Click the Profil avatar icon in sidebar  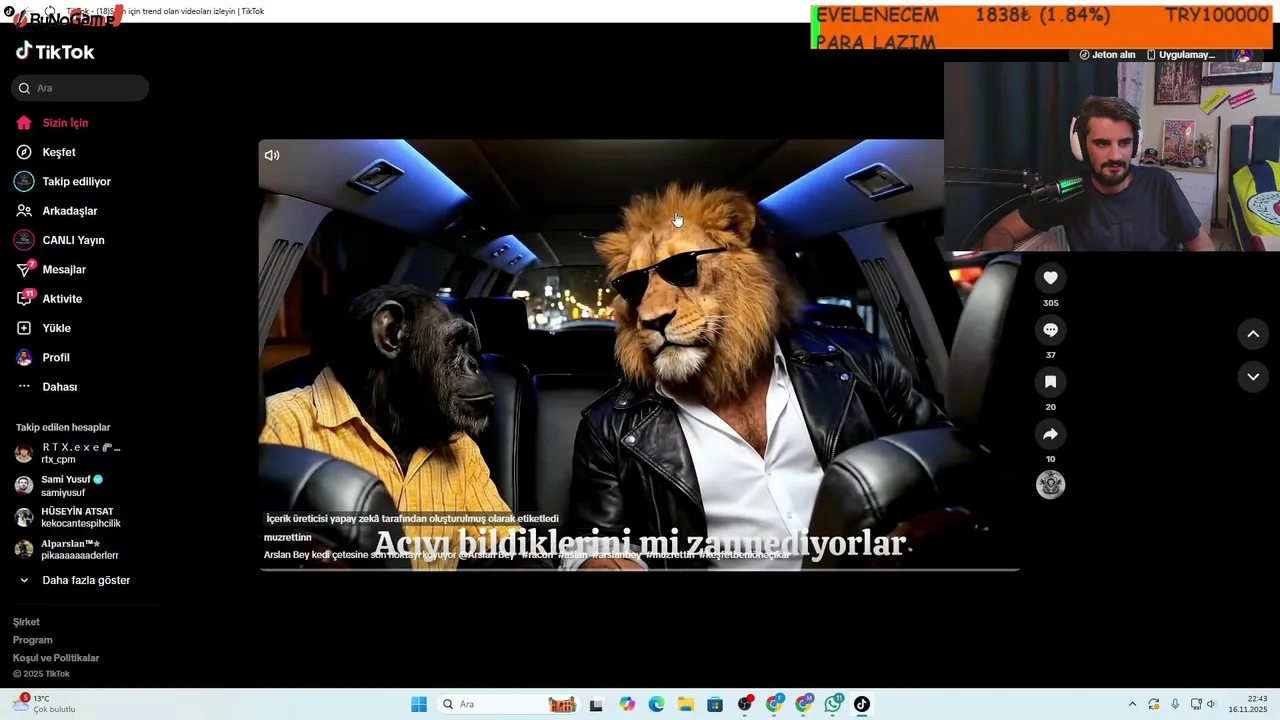24,358
